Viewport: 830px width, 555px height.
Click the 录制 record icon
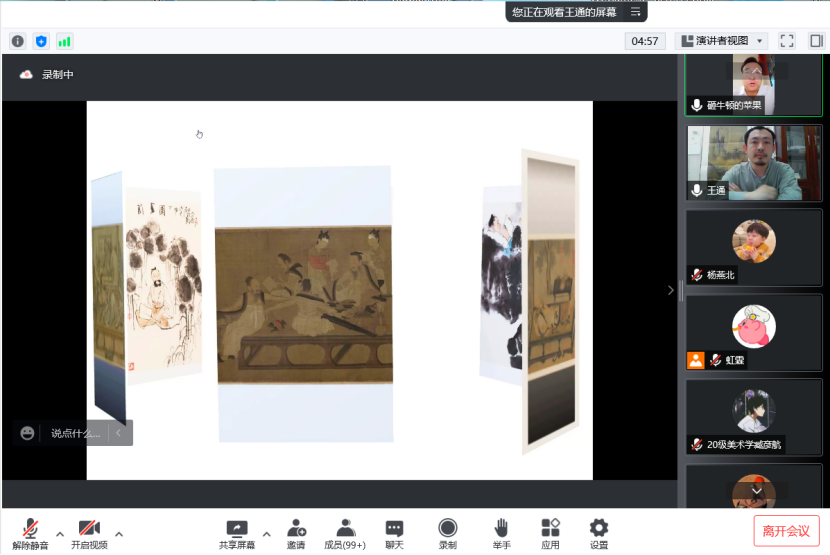pos(447,533)
